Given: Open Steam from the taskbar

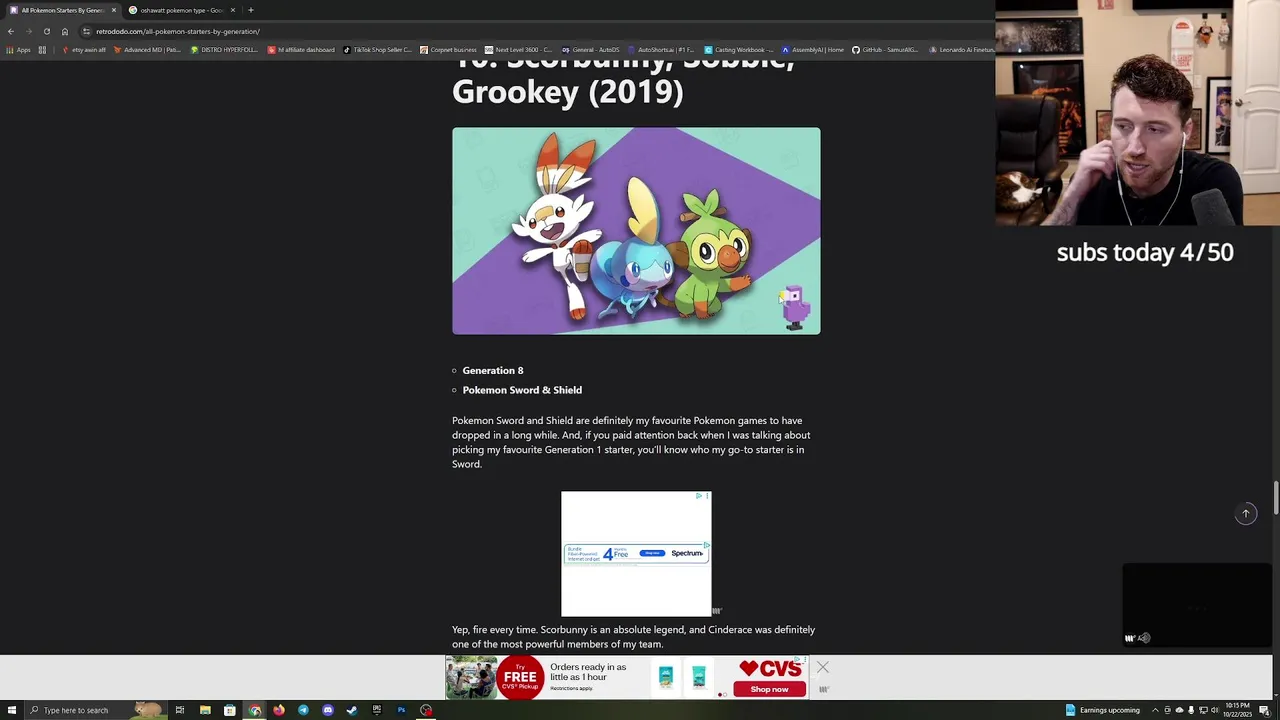Looking at the screenshot, I should point(352,710).
